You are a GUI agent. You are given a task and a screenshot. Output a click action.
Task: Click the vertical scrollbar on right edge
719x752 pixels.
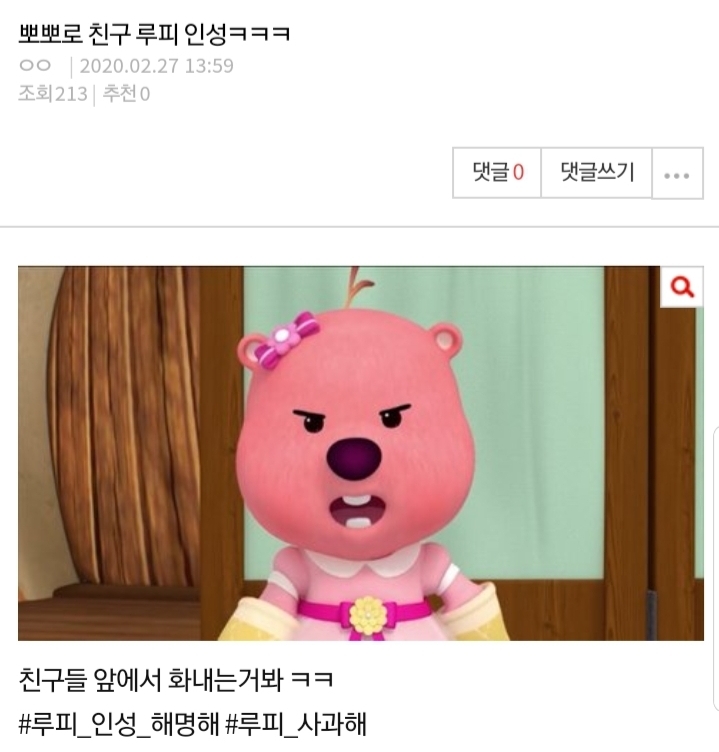tap(716, 566)
